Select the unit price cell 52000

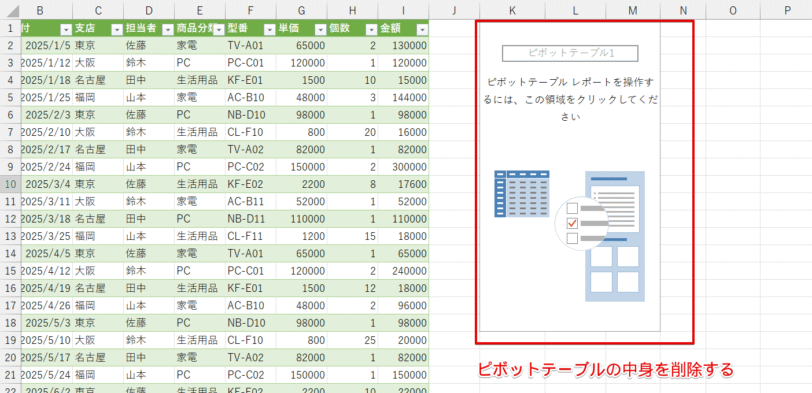301,201
